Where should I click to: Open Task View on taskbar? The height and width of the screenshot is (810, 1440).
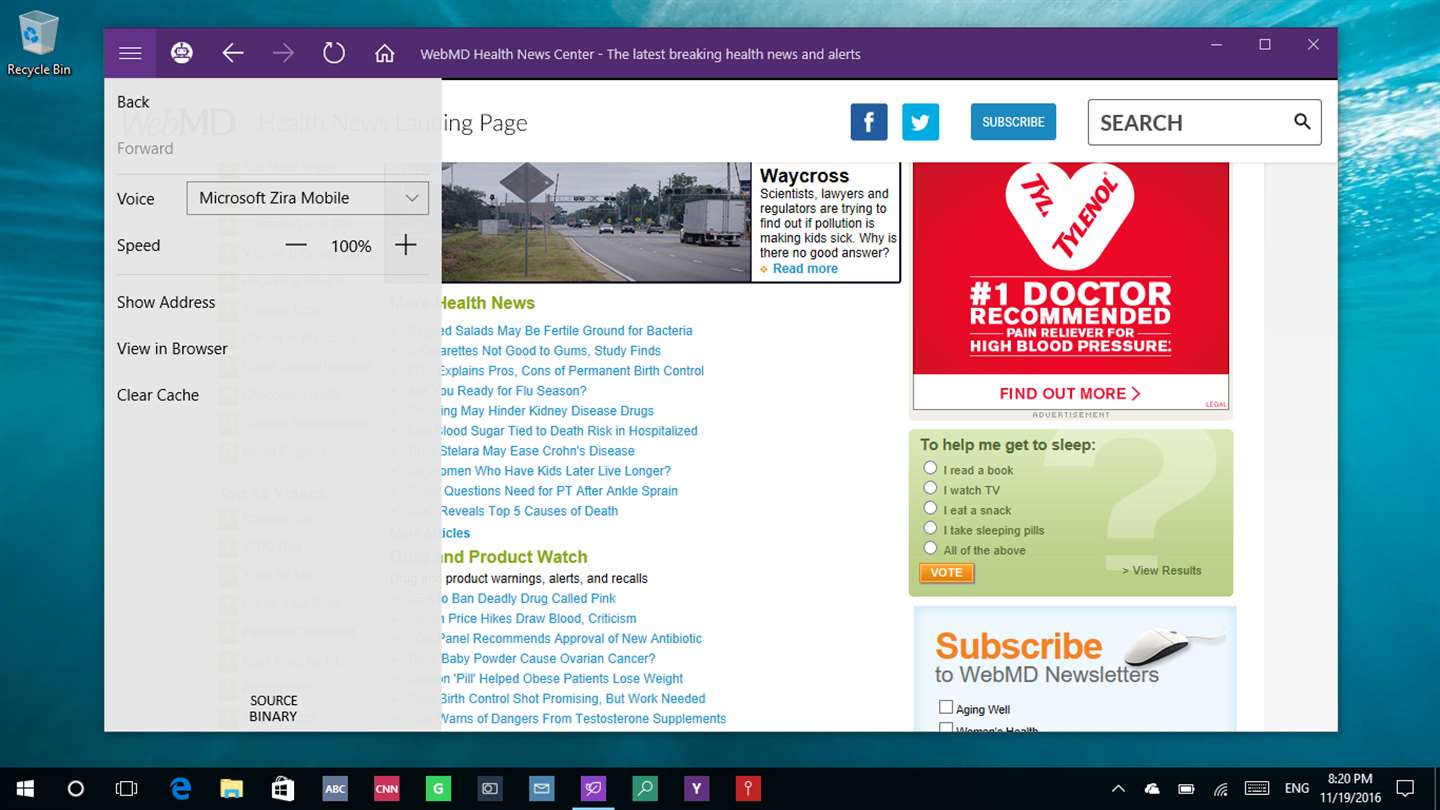click(x=126, y=789)
